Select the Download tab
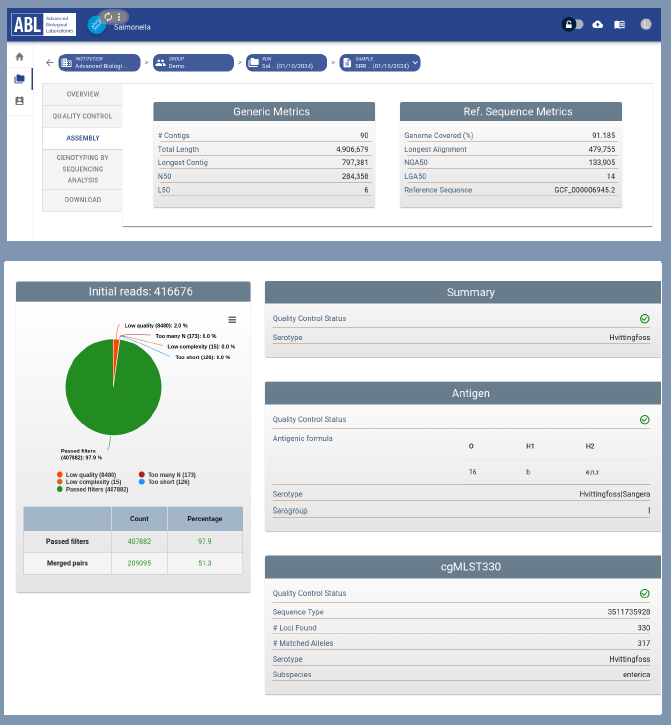Image resolution: width=671 pixels, height=725 pixels. pos(83,200)
